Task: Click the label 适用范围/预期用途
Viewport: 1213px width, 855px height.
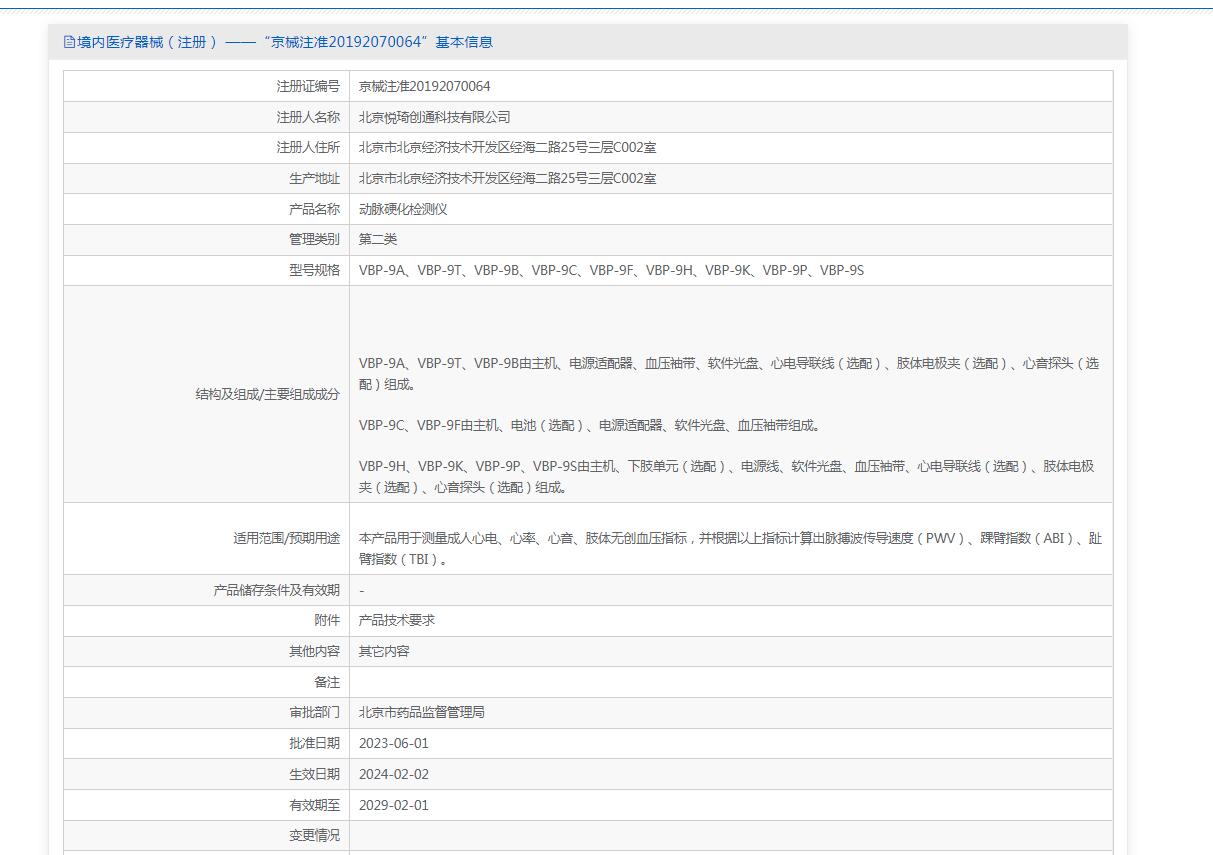Action: [287, 538]
